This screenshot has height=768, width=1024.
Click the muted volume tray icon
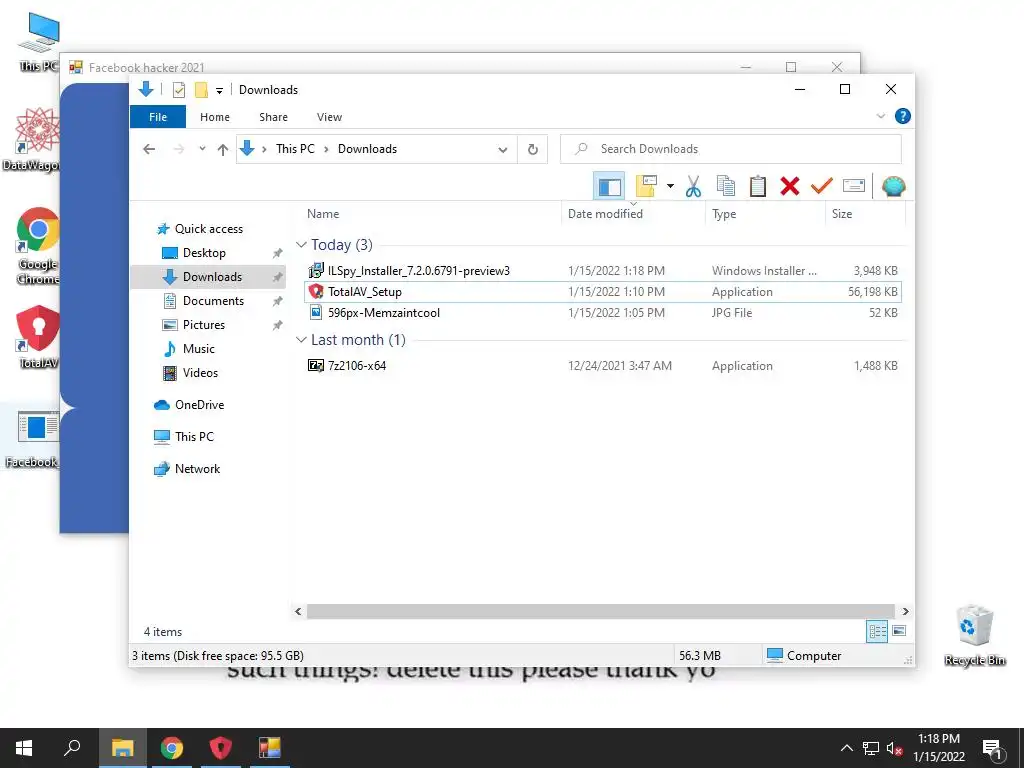[x=894, y=748]
